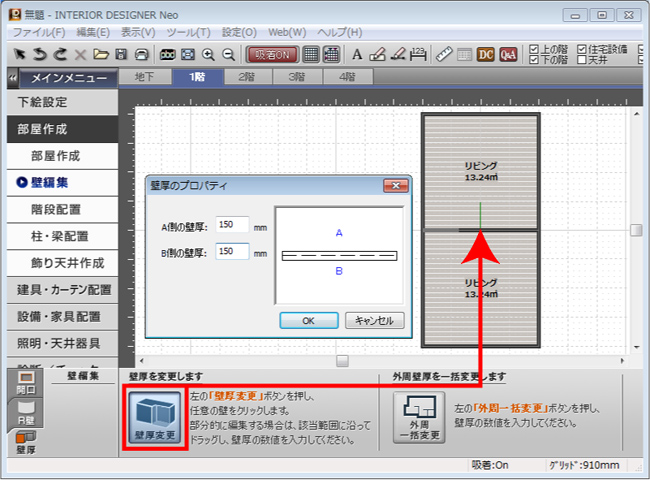Select the 開口 opening tool icon
Image resolution: width=650 pixels, height=480 pixels.
[x=26, y=380]
